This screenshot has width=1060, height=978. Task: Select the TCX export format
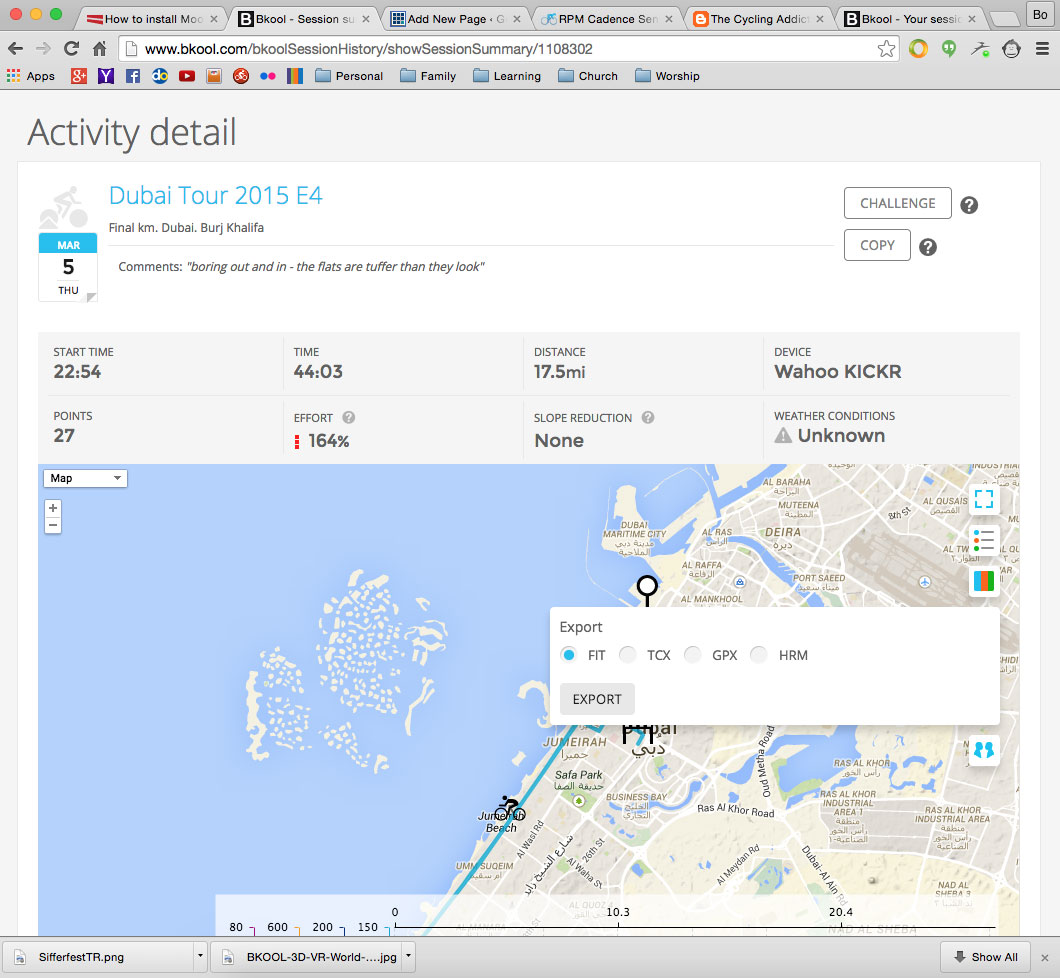[628, 654]
